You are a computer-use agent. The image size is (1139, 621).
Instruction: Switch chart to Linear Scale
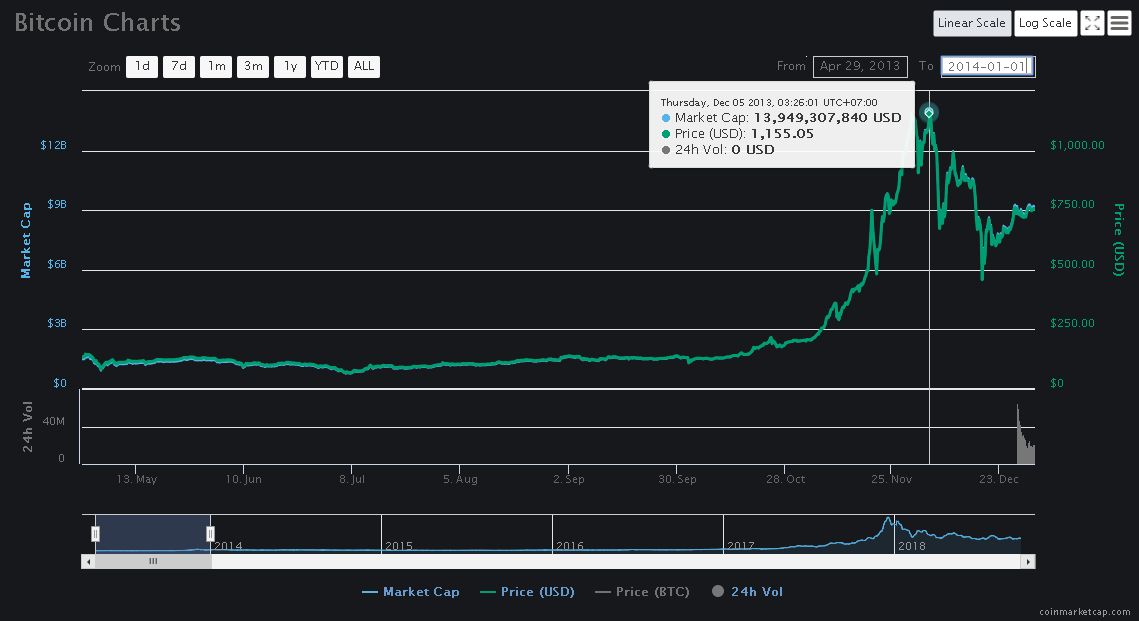point(971,23)
